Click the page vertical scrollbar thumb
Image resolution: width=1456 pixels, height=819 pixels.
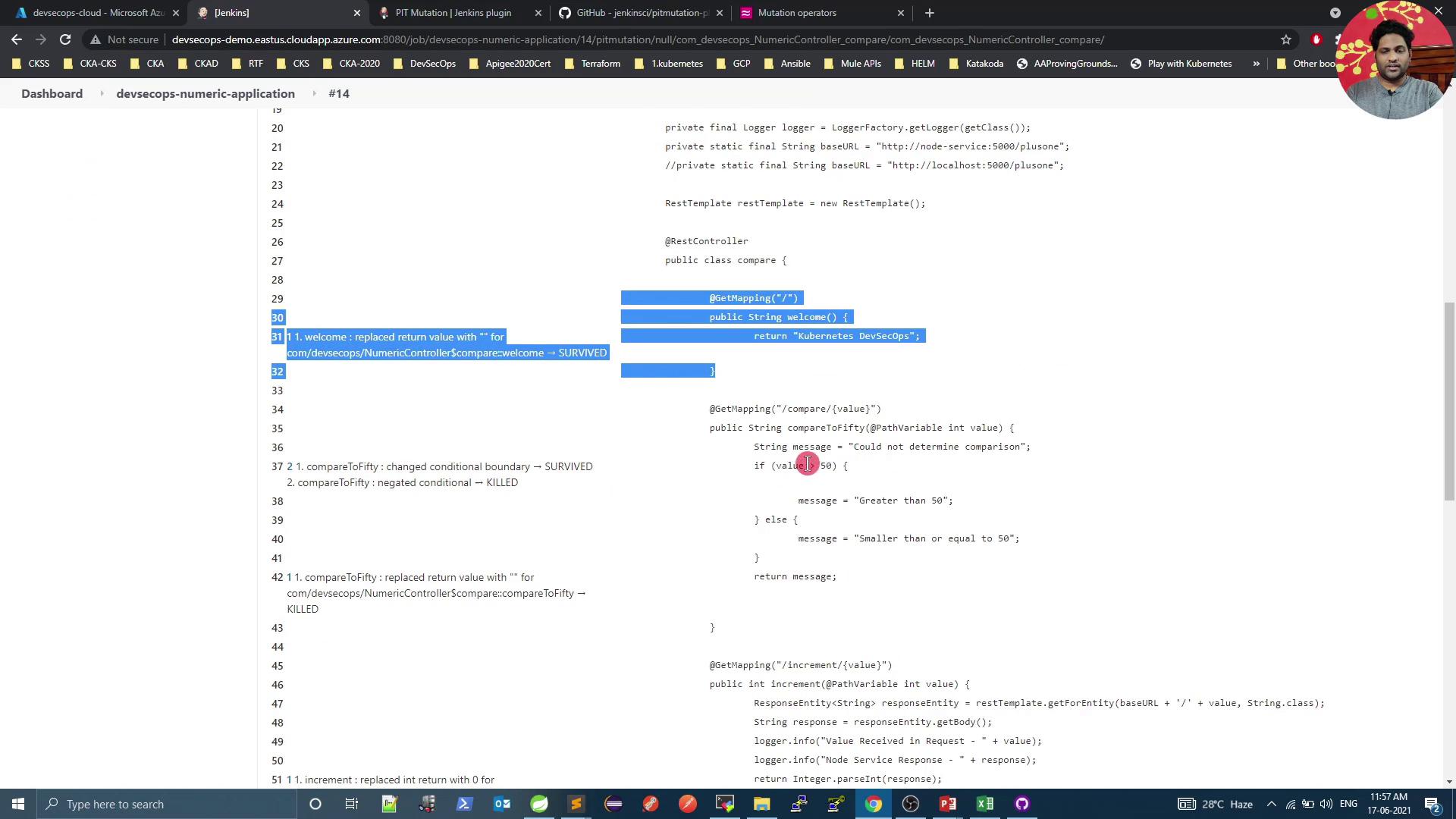click(1449, 402)
